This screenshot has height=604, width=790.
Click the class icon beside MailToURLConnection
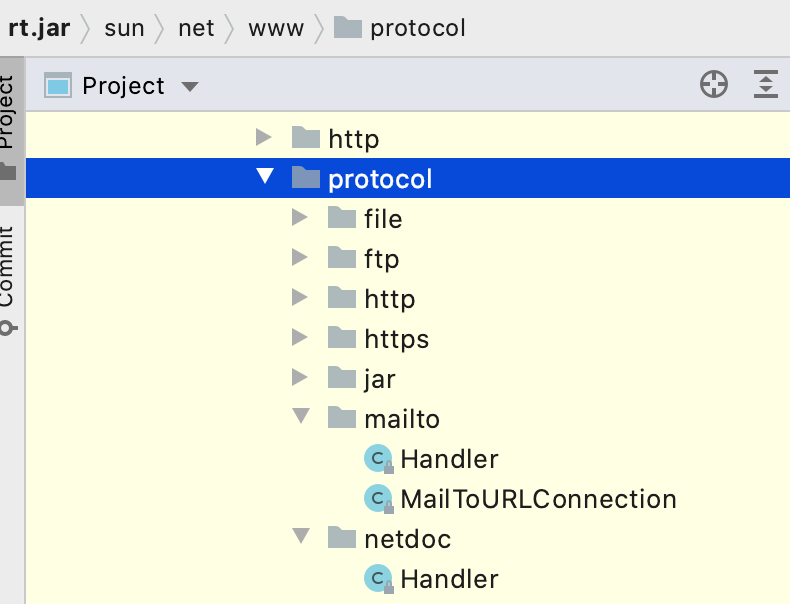coord(378,498)
